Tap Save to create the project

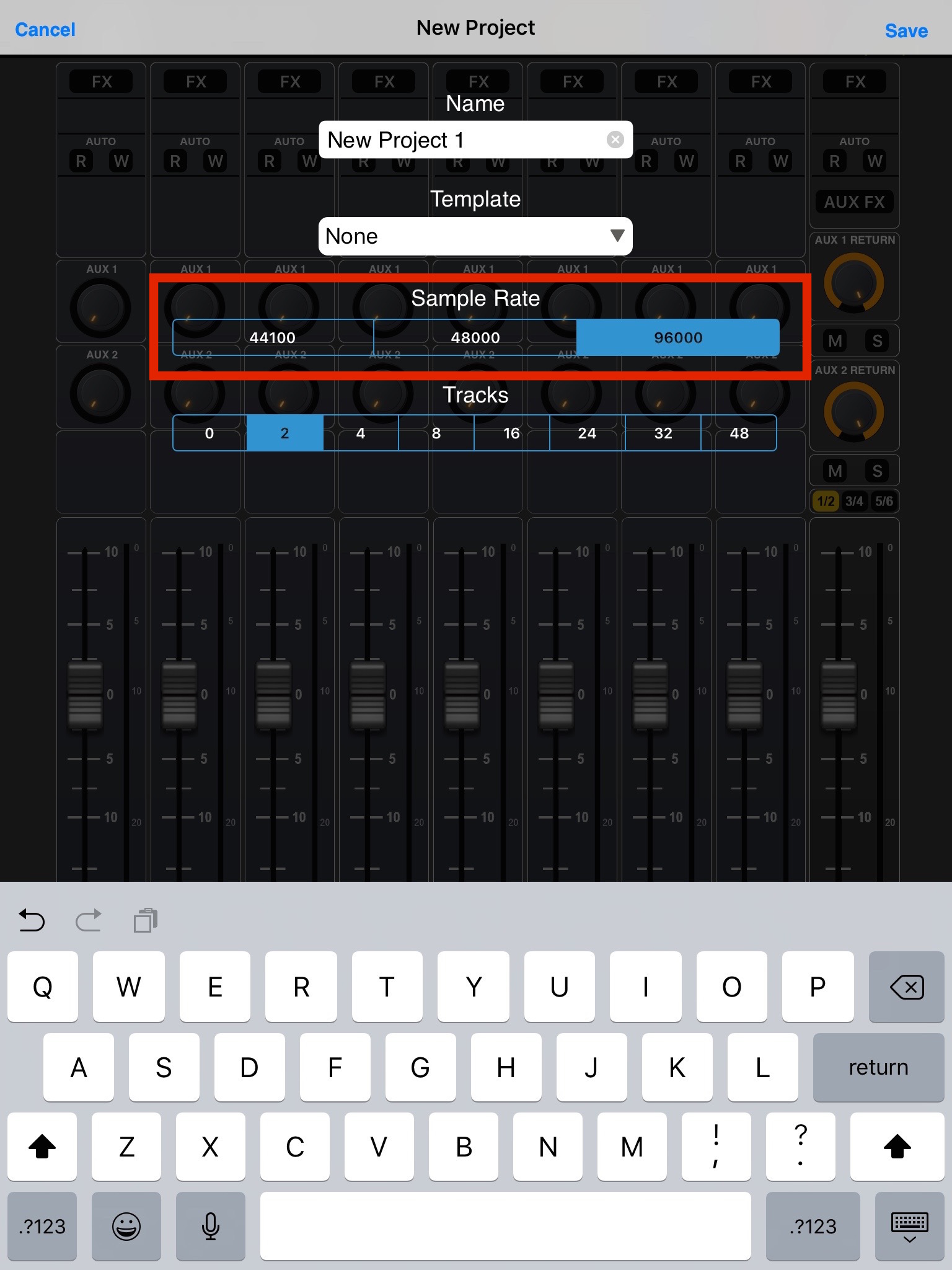[x=906, y=30]
